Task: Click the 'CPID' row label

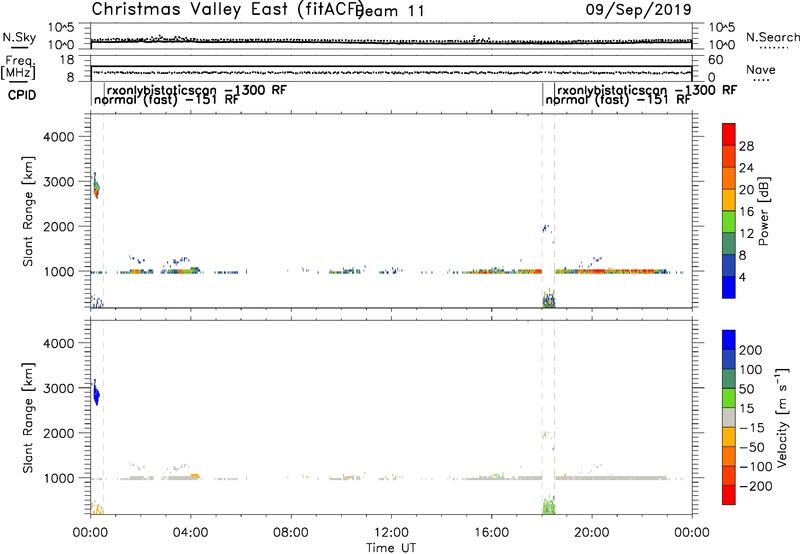Action: tap(22, 95)
